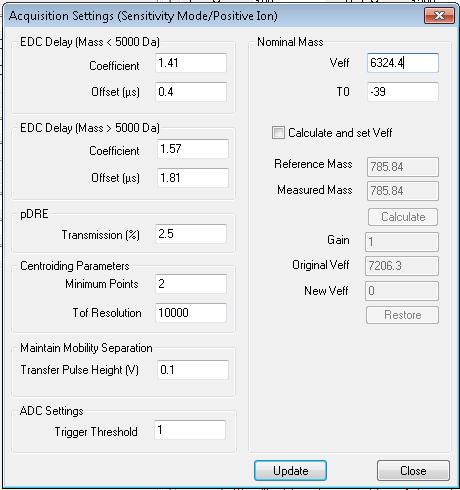The height and width of the screenshot is (490, 460).
Task: Edit Coefficient field showing 1.57
Action: [x=193, y=149]
